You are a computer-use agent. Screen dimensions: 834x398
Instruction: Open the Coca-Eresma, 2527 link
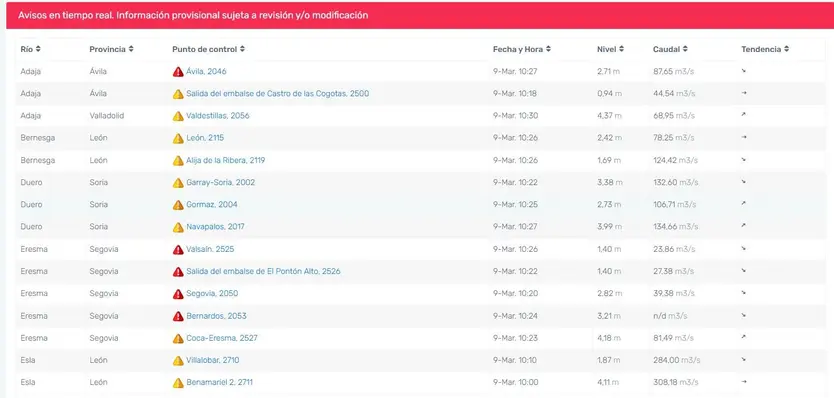222,338
